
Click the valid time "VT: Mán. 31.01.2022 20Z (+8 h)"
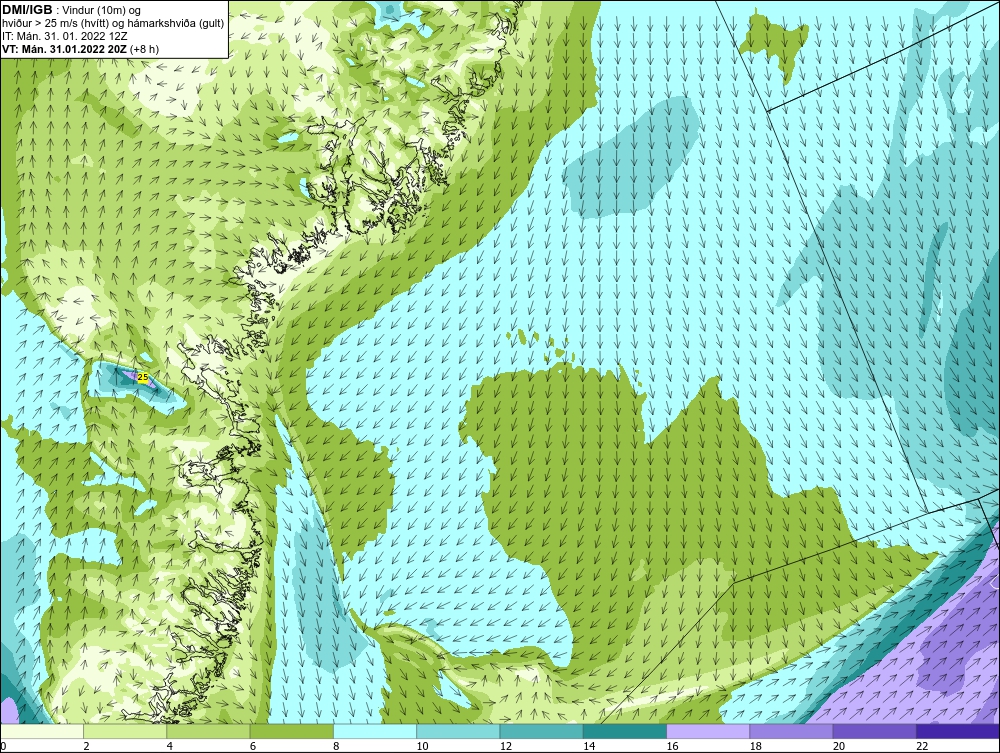click(x=80, y=48)
